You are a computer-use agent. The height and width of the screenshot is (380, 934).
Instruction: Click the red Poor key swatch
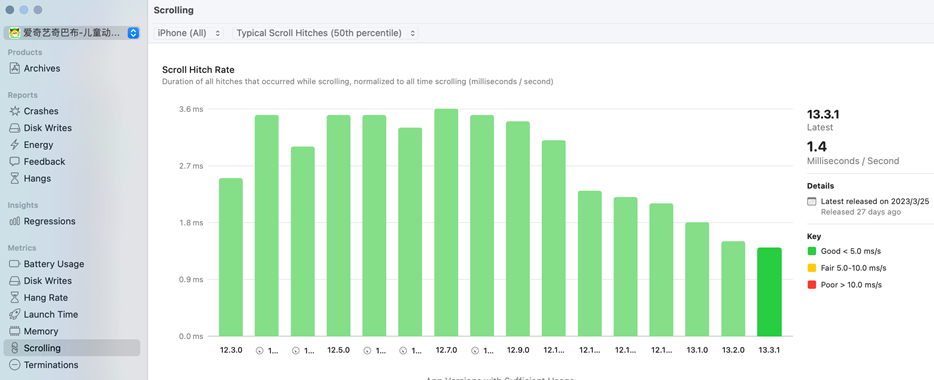pos(811,285)
